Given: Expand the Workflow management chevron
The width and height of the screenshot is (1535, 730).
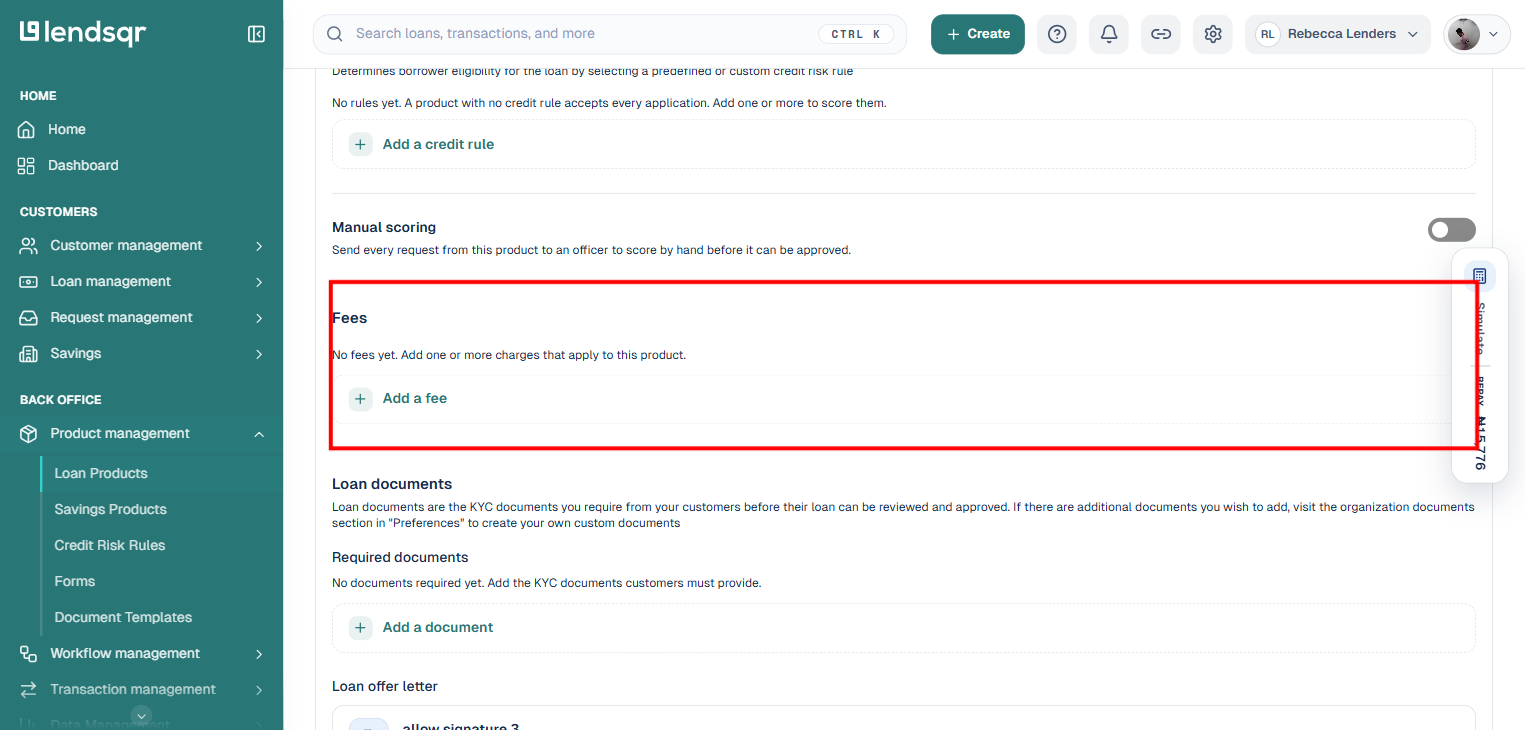Looking at the screenshot, I should (259, 654).
